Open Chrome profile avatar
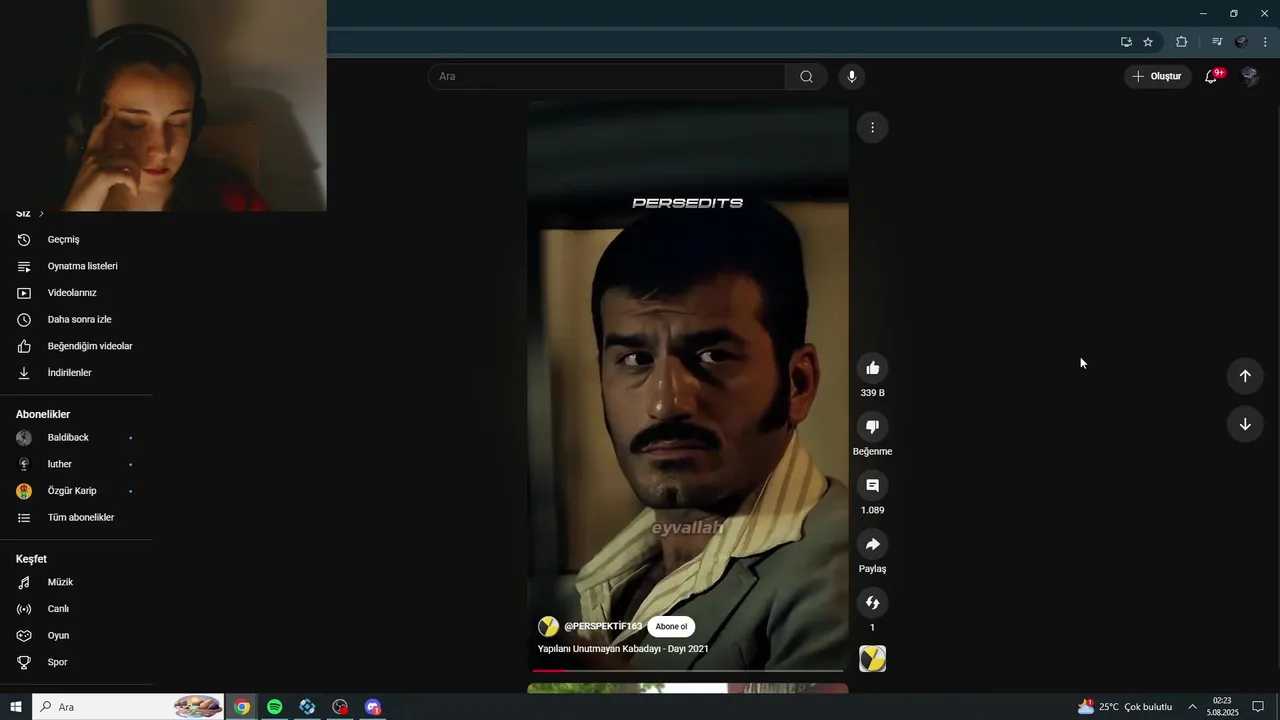The height and width of the screenshot is (720, 1280). click(1241, 42)
